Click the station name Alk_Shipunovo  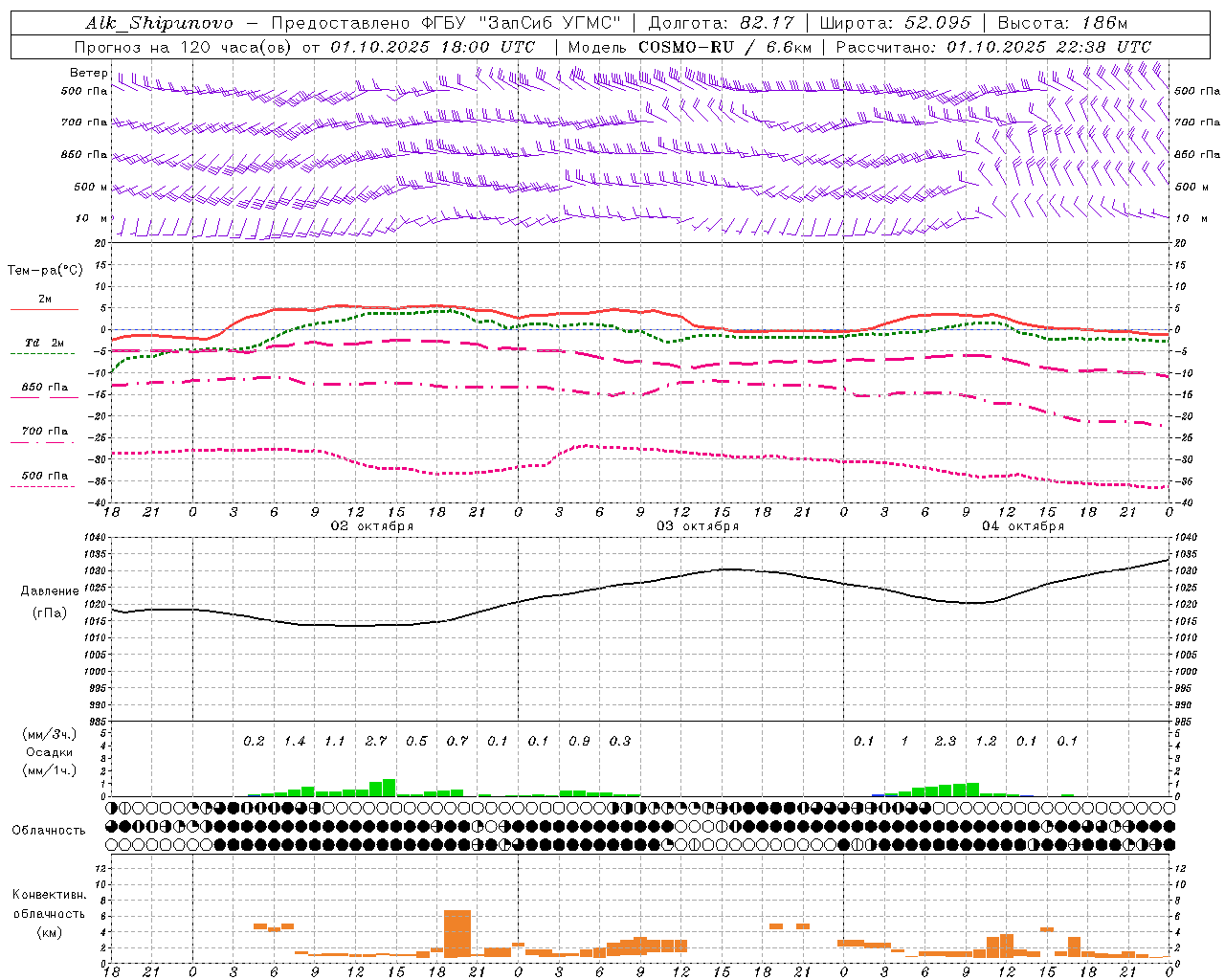tap(159, 23)
